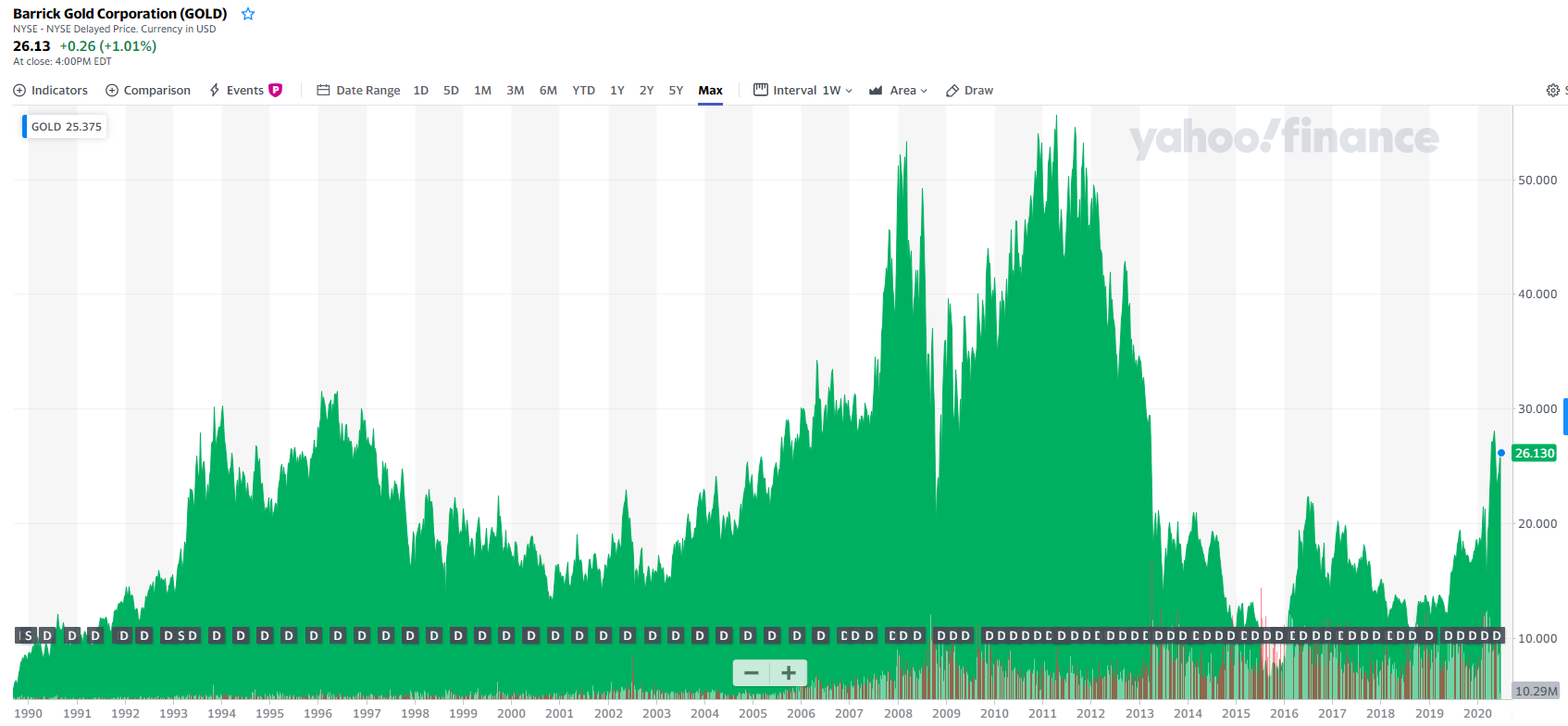Screen dimensions: 1568x726
Task: Select the 1Y date range
Action: pos(617,90)
